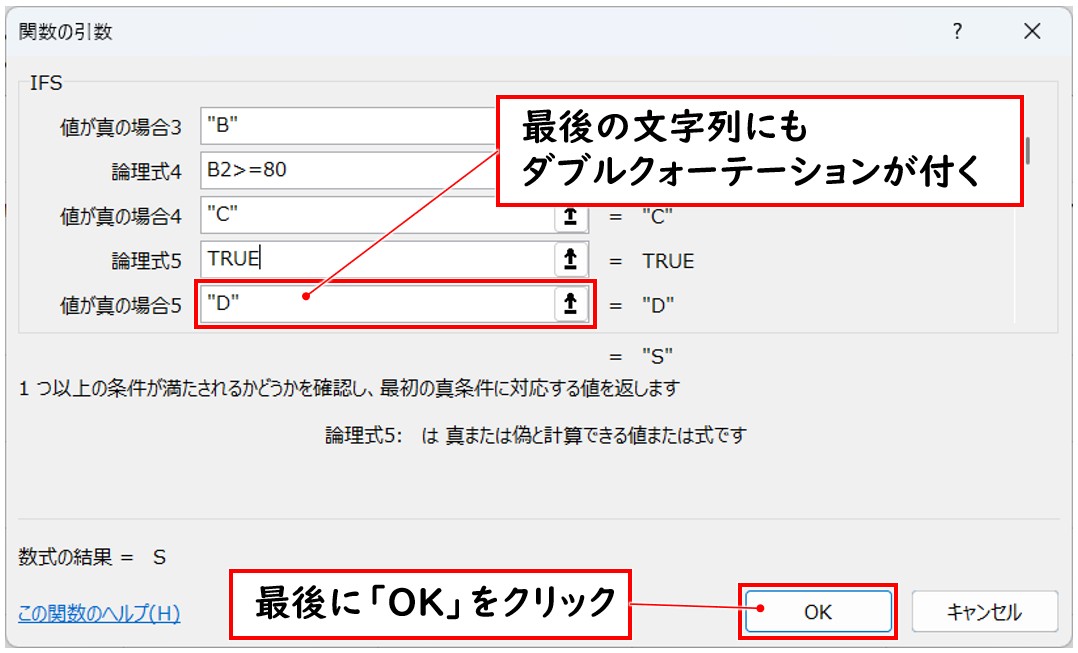
Task: Click the OK button
Action: click(817, 612)
